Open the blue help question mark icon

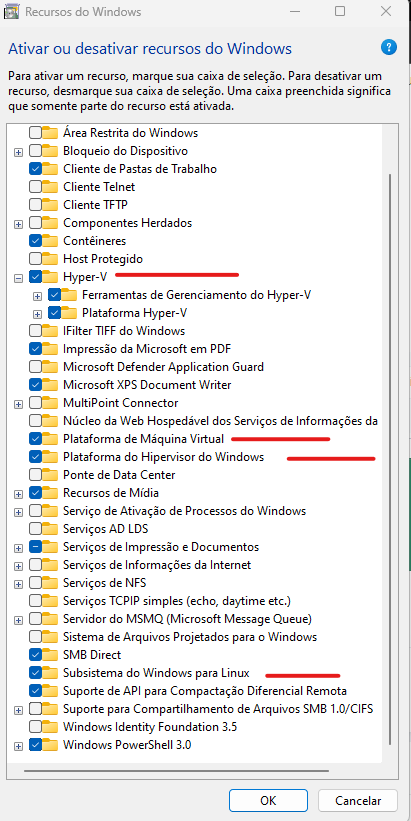(388, 48)
